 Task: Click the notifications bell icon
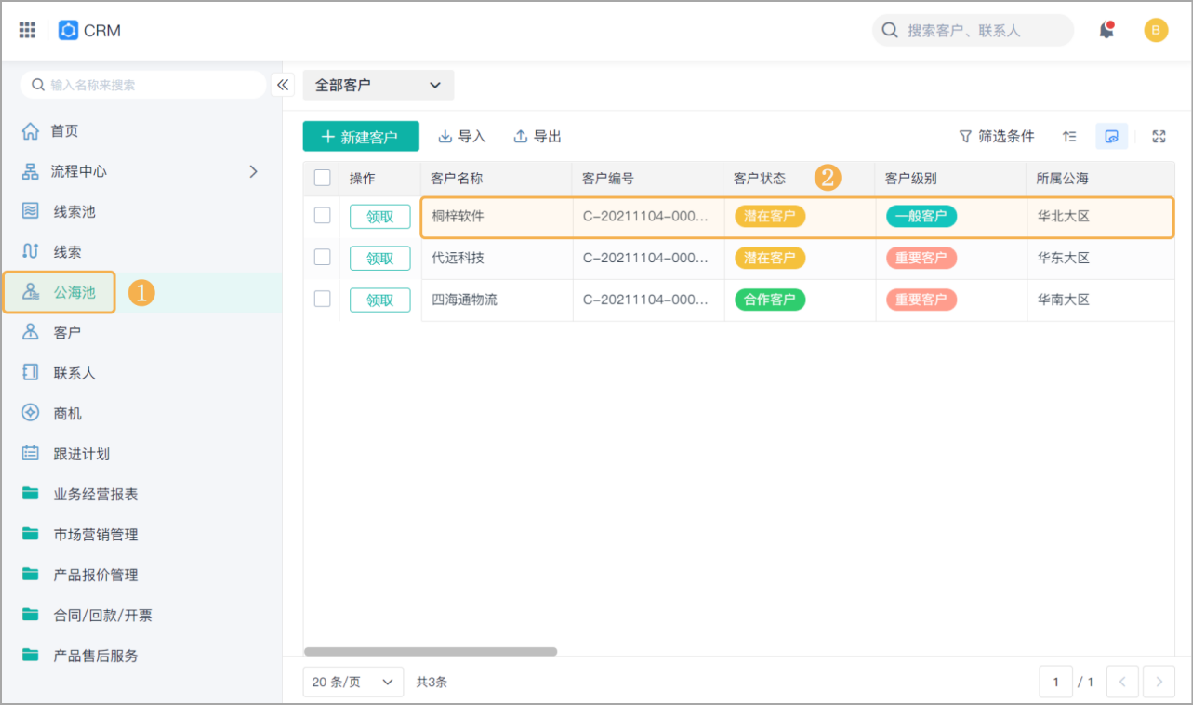coord(1106,30)
